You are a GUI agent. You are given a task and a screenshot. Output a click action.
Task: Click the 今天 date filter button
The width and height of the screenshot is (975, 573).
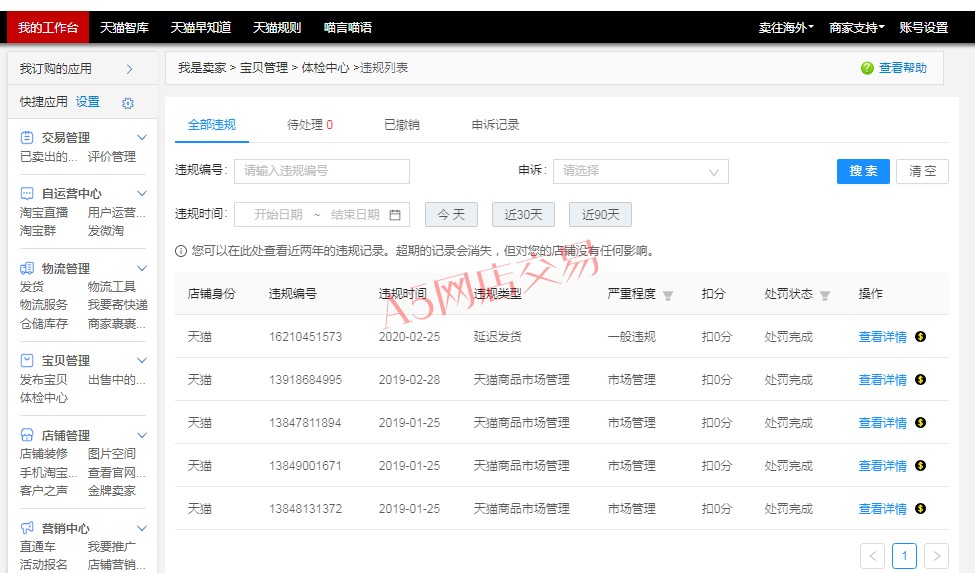[451, 214]
